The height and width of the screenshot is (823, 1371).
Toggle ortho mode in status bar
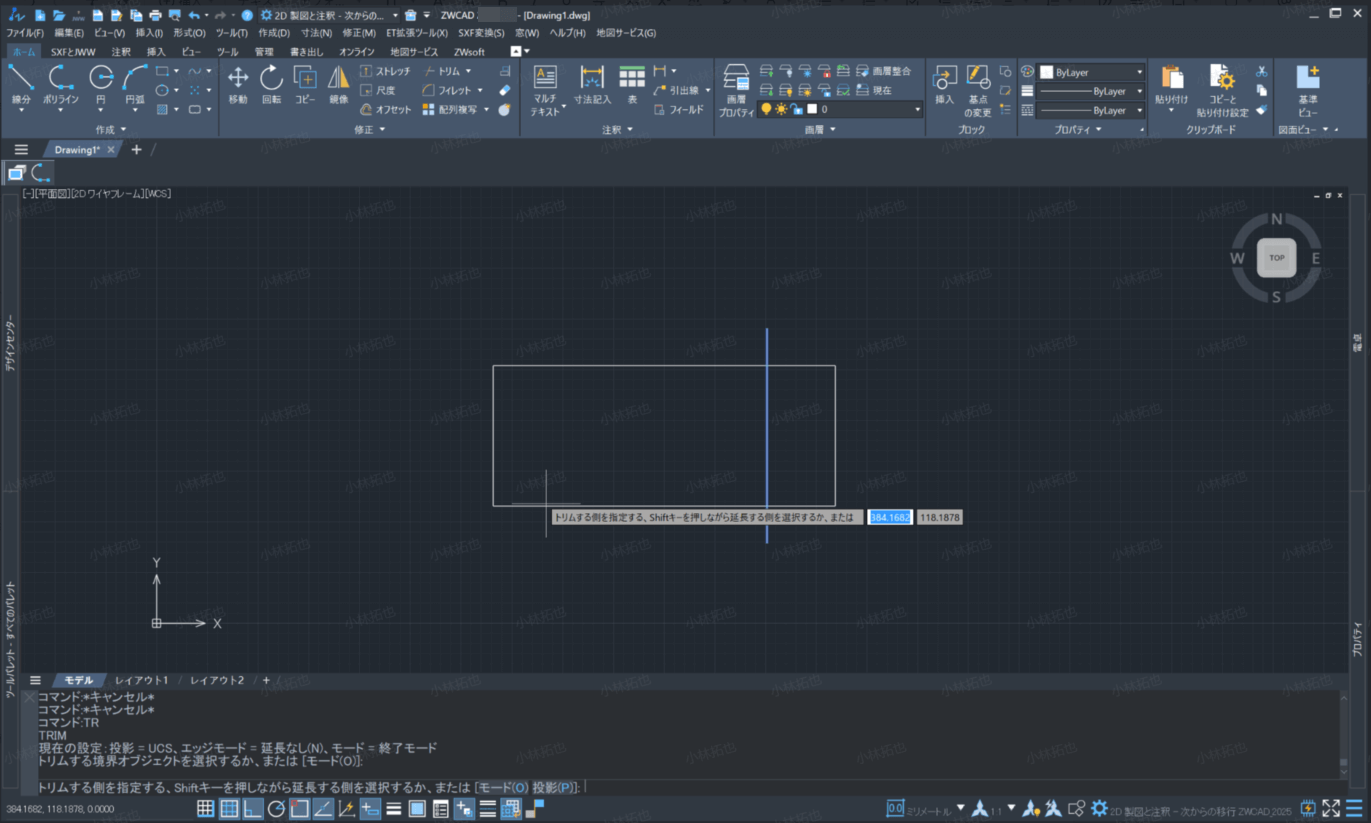pos(253,809)
